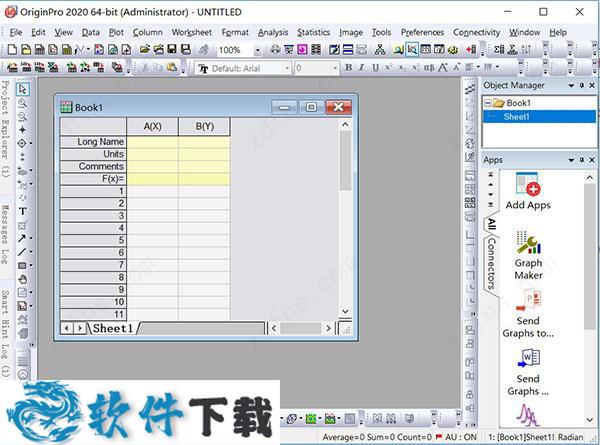Expand the Arrow tool flyout arrow
600x445 pixels.
31,238
